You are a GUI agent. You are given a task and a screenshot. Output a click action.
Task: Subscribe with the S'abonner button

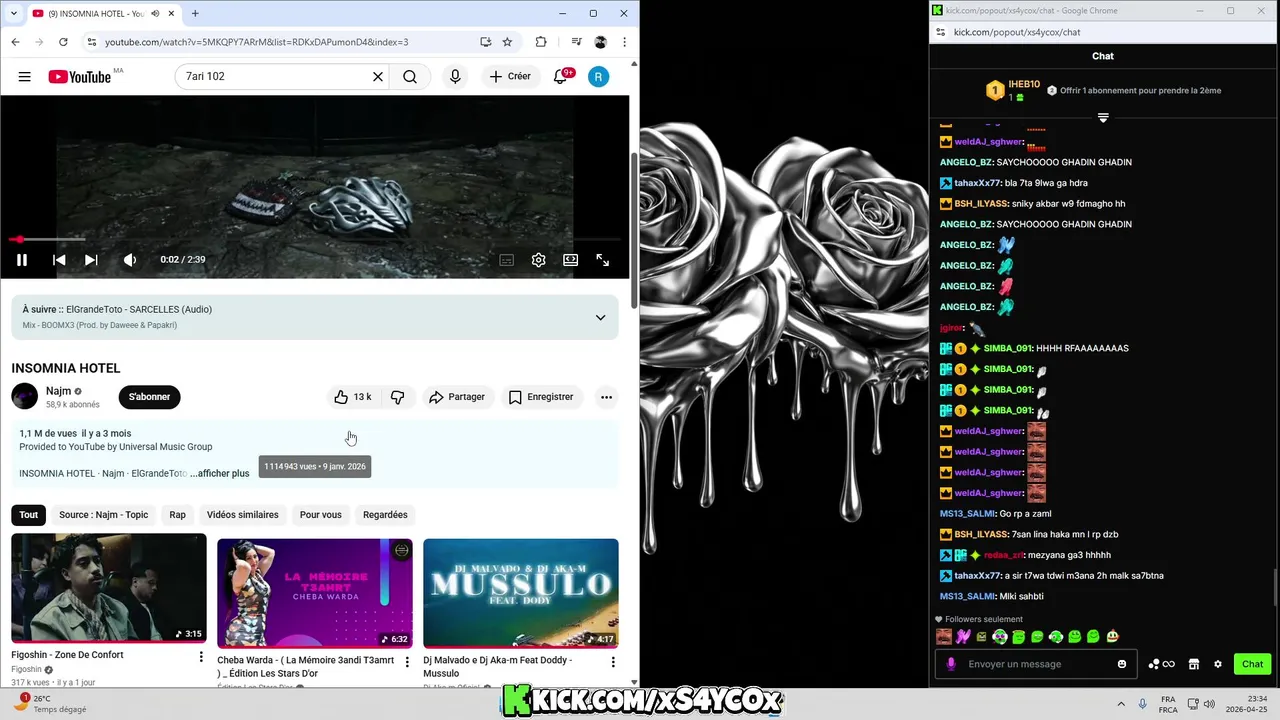point(149,397)
